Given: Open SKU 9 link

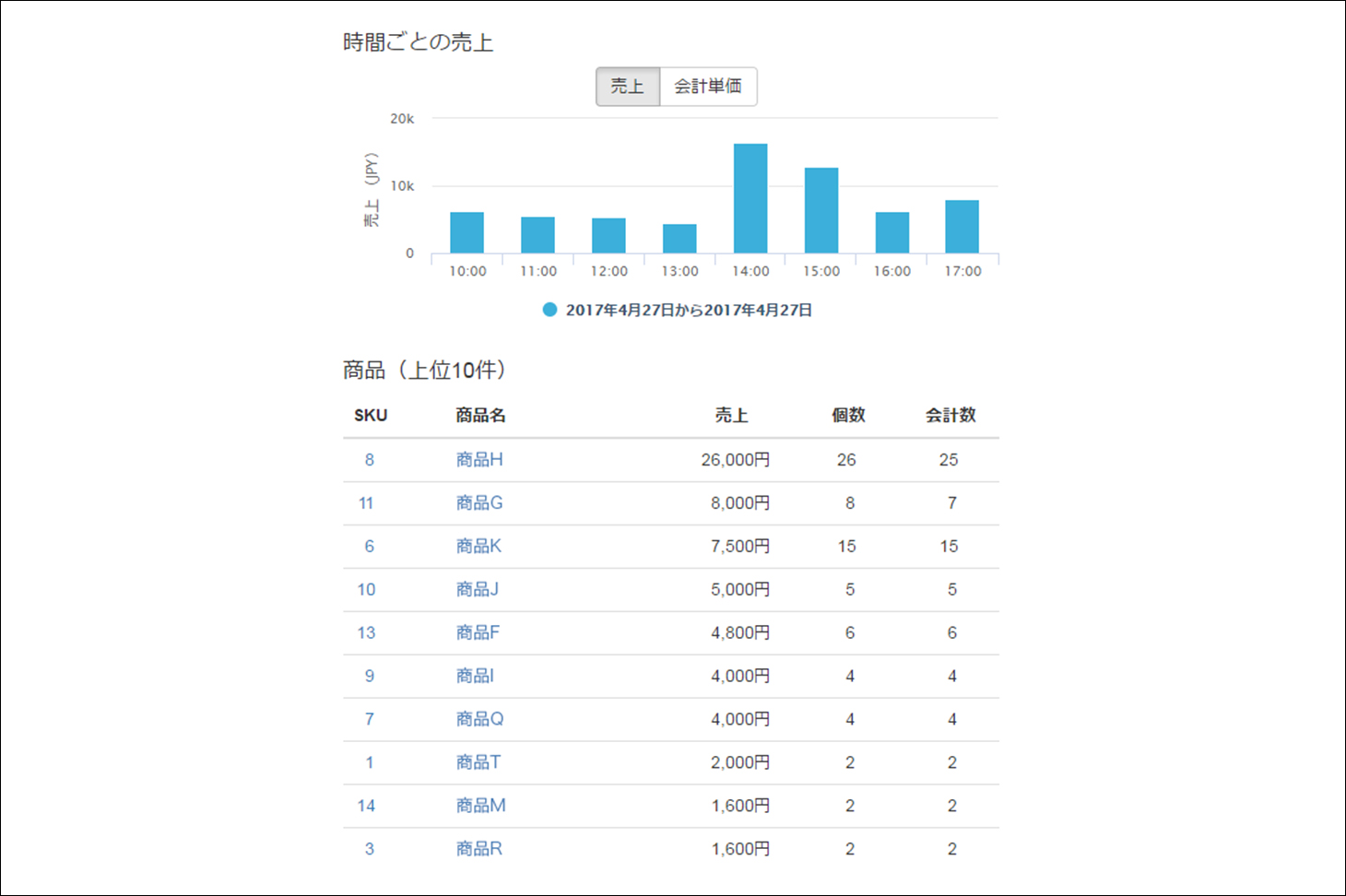Looking at the screenshot, I should pos(370,677).
